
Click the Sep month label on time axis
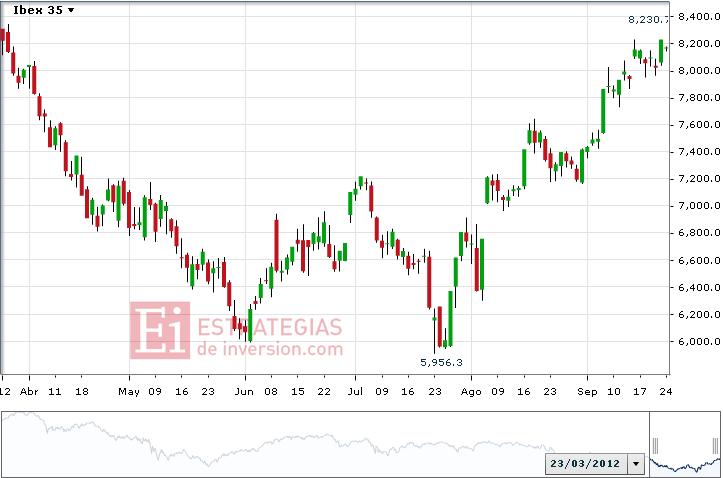pyautogui.click(x=587, y=392)
